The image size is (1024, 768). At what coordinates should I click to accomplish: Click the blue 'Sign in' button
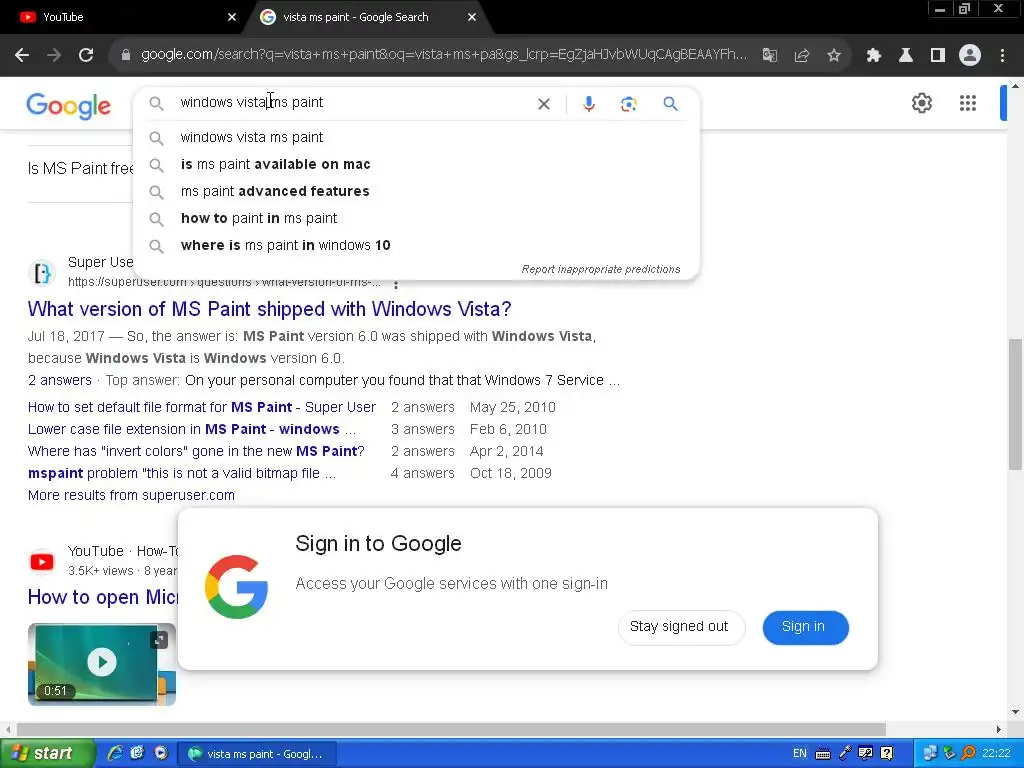click(805, 627)
